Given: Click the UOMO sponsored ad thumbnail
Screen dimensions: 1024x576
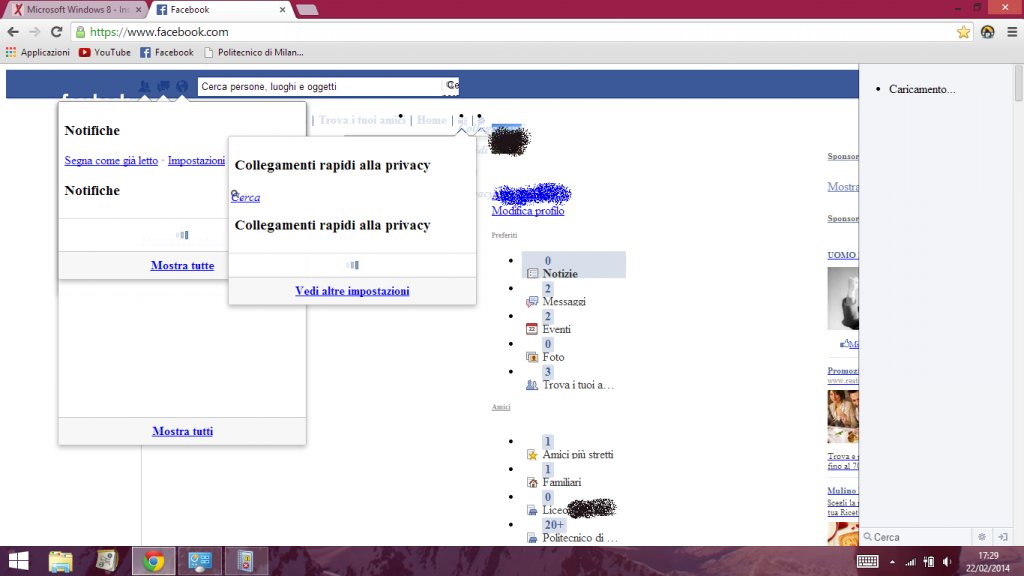Looking at the screenshot, I should (x=843, y=298).
